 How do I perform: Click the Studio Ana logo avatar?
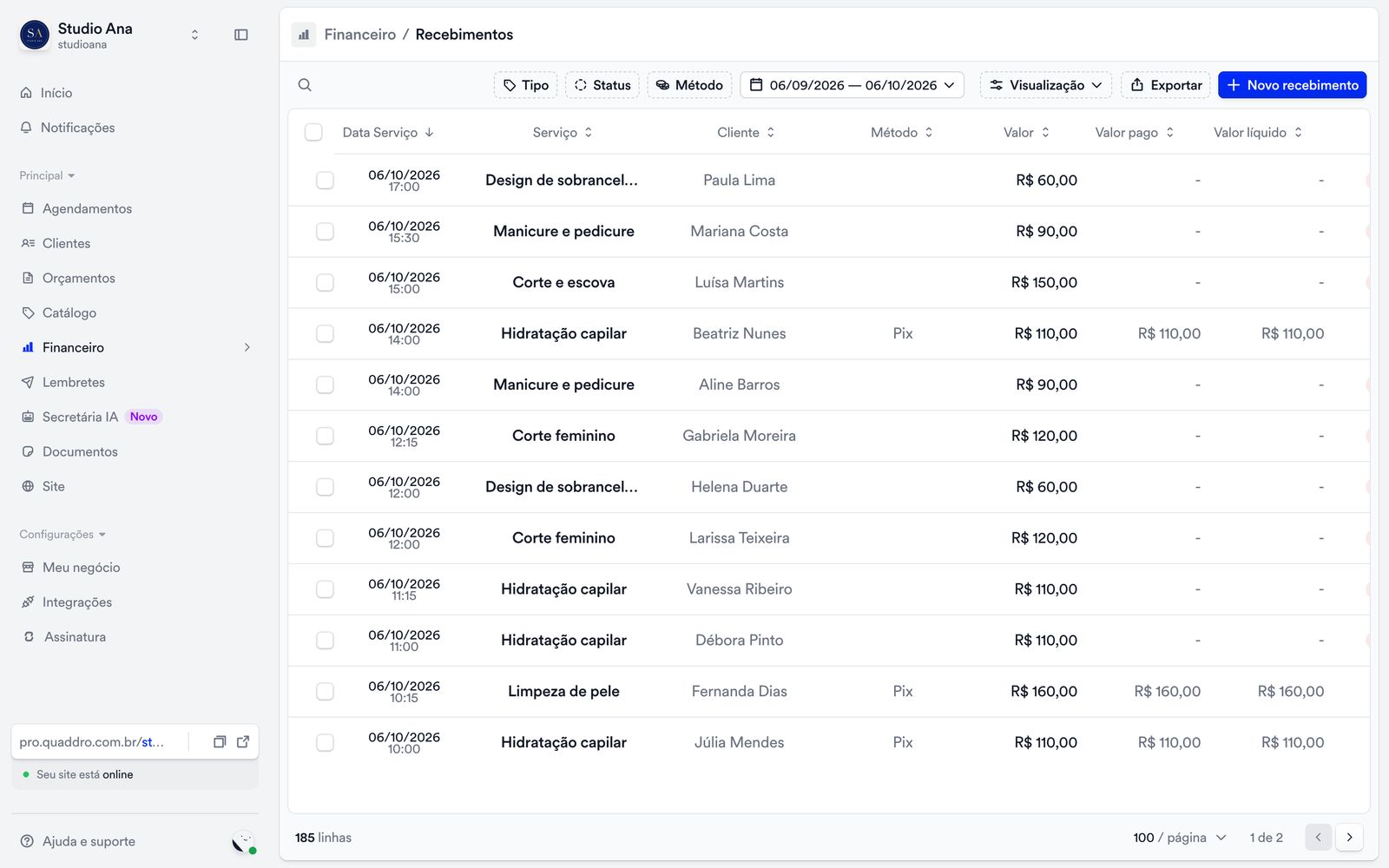[x=35, y=35]
